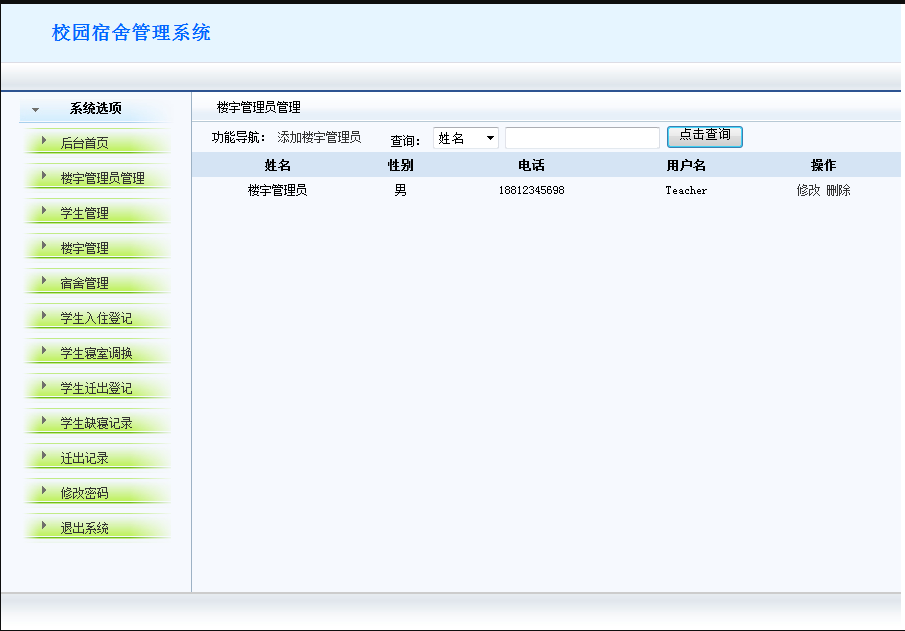
Task: Open 添加楼宇管理员 link
Action: 319,138
